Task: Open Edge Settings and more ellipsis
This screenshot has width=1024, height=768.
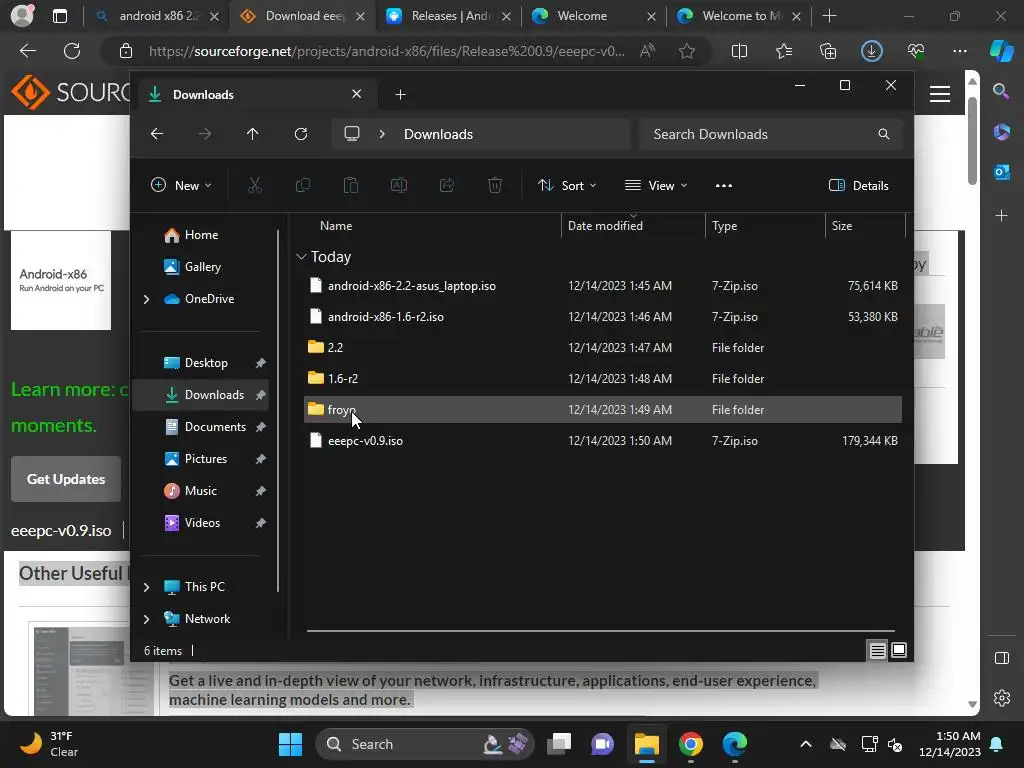Action: (x=959, y=51)
